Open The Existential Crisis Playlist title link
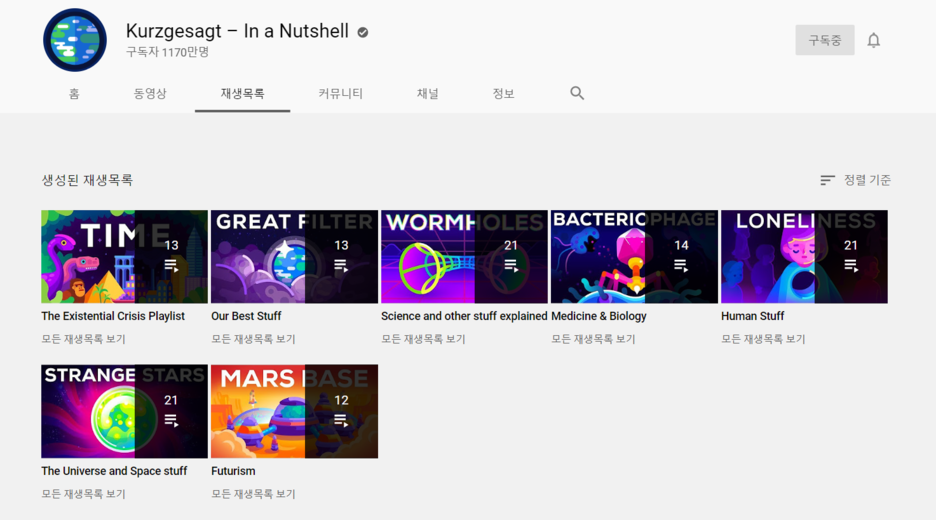The height and width of the screenshot is (520, 936). tap(113, 316)
